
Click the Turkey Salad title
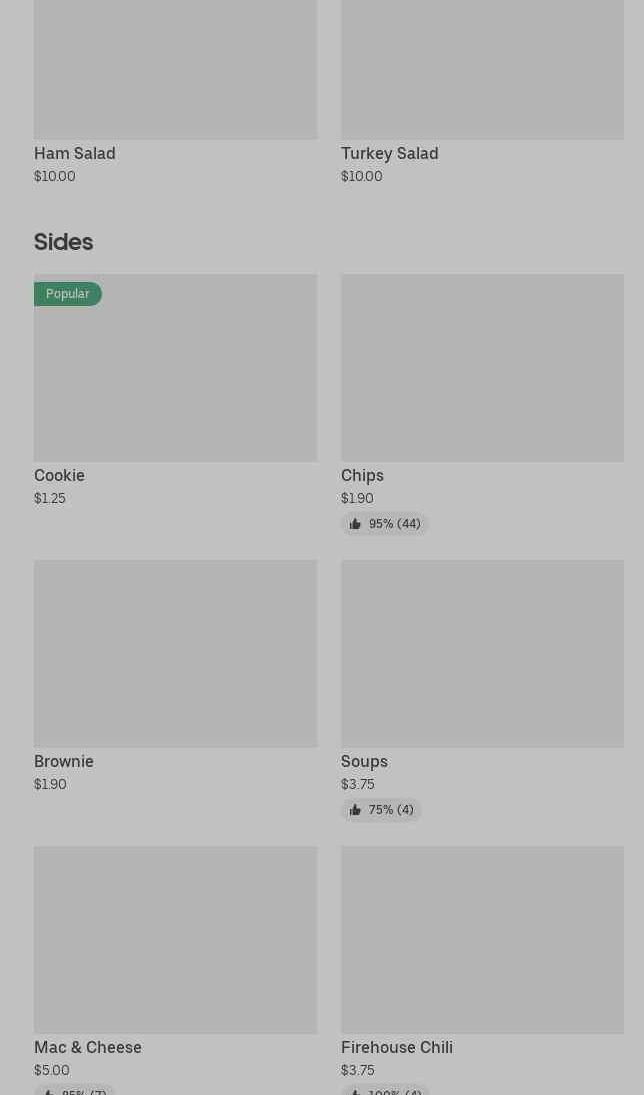tap(390, 153)
